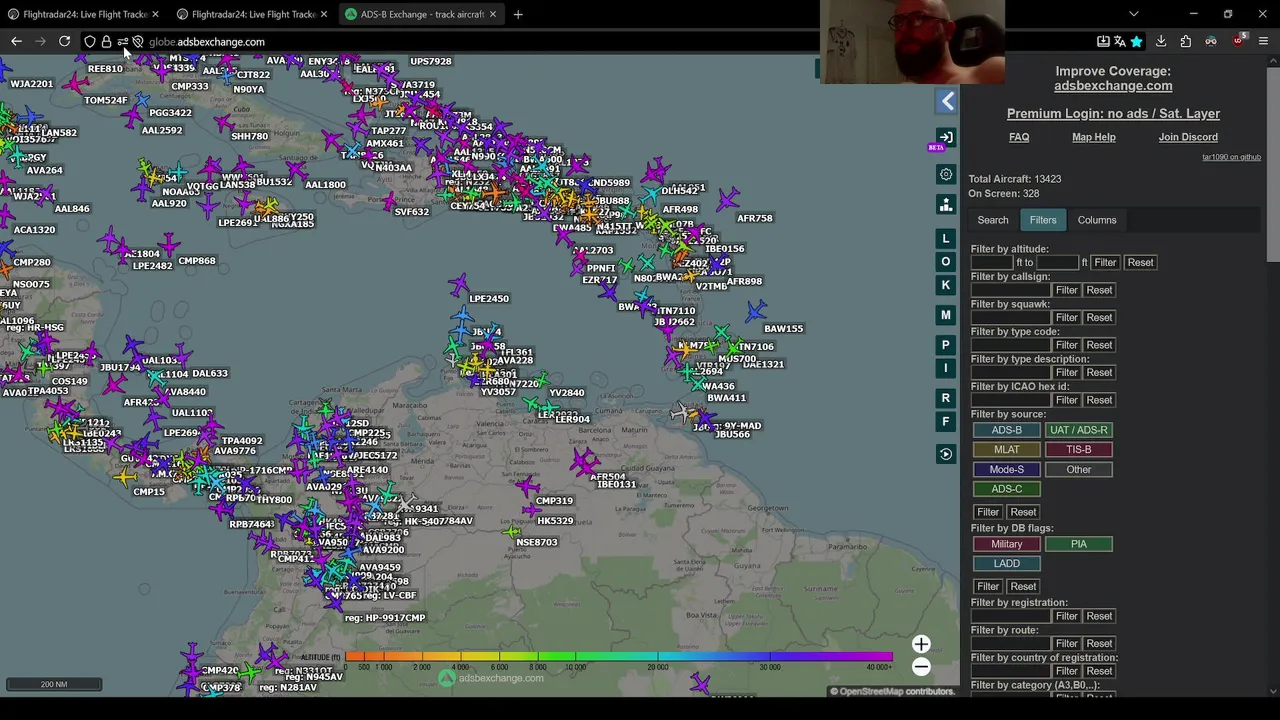Toggle the I map button
This screenshot has width=1280, height=720.
point(946,368)
